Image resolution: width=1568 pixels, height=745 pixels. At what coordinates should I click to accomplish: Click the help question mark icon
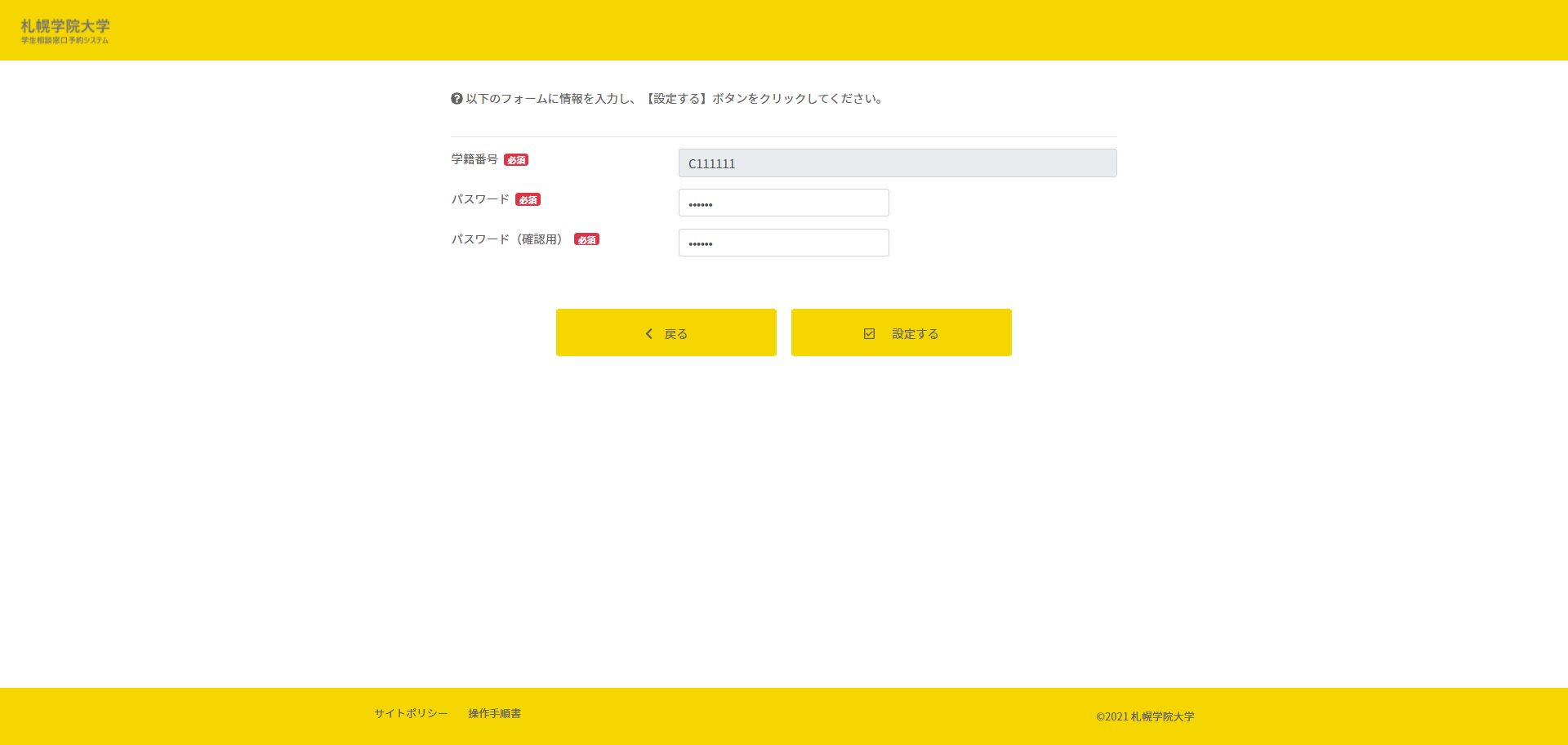(x=457, y=99)
